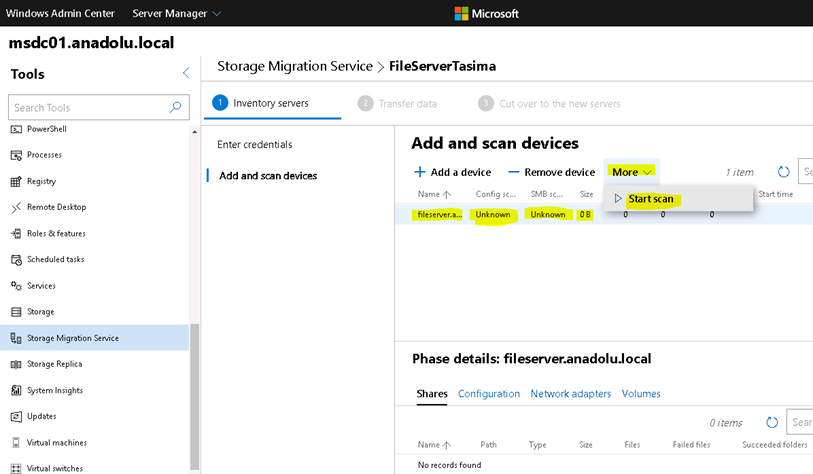Refresh the devices list

(x=783, y=172)
